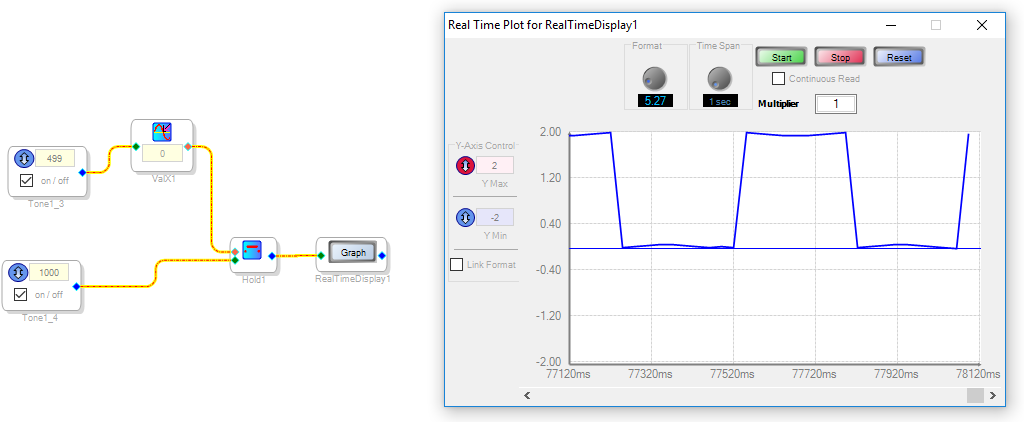Click the Hold1 green input pin
The image size is (1024, 422).
click(x=234, y=260)
